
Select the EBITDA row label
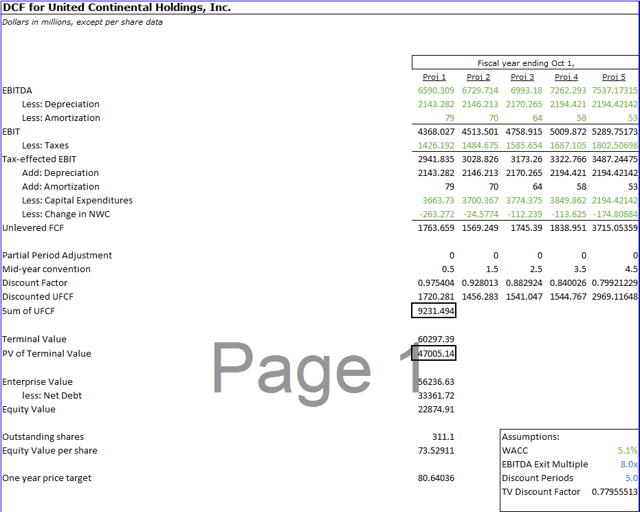17,90
